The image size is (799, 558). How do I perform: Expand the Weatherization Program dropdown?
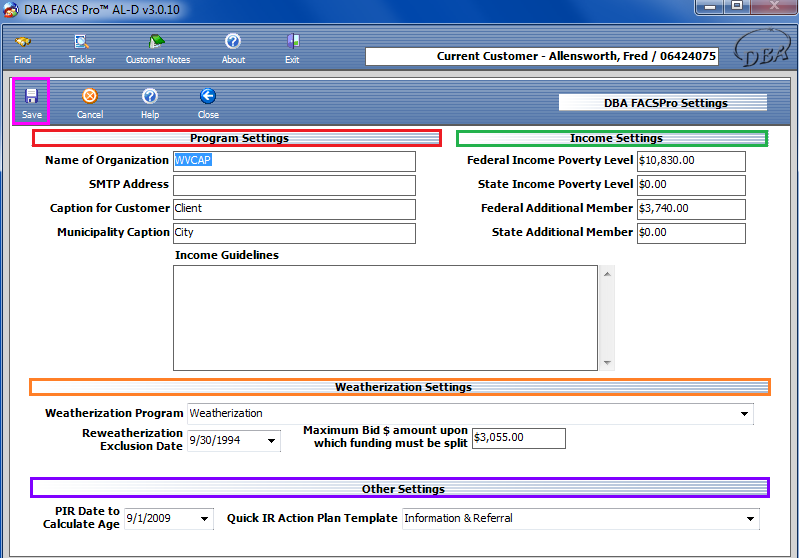point(744,414)
